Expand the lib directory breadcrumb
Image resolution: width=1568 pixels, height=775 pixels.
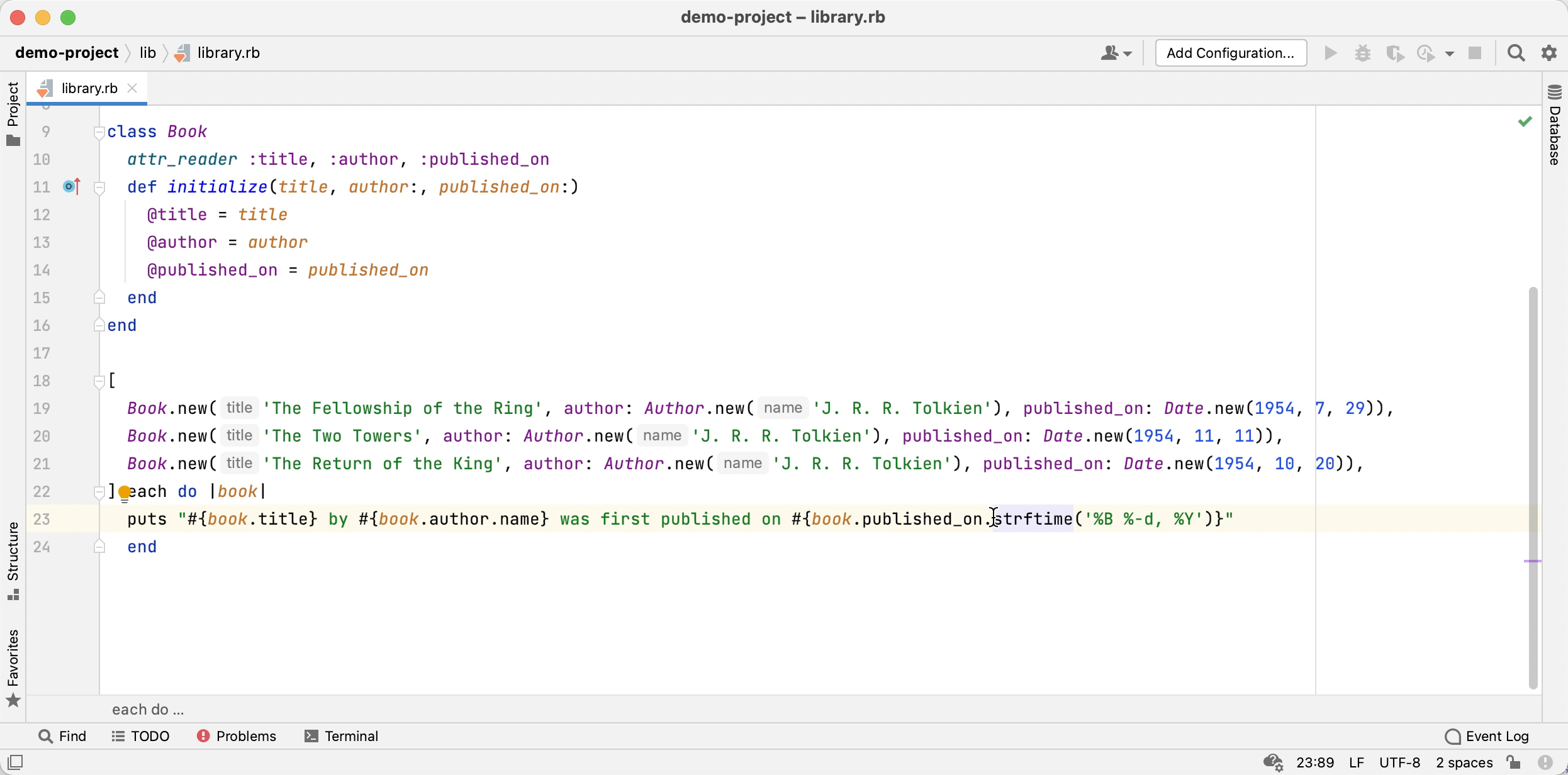pyautogui.click(x=147, y=52)
